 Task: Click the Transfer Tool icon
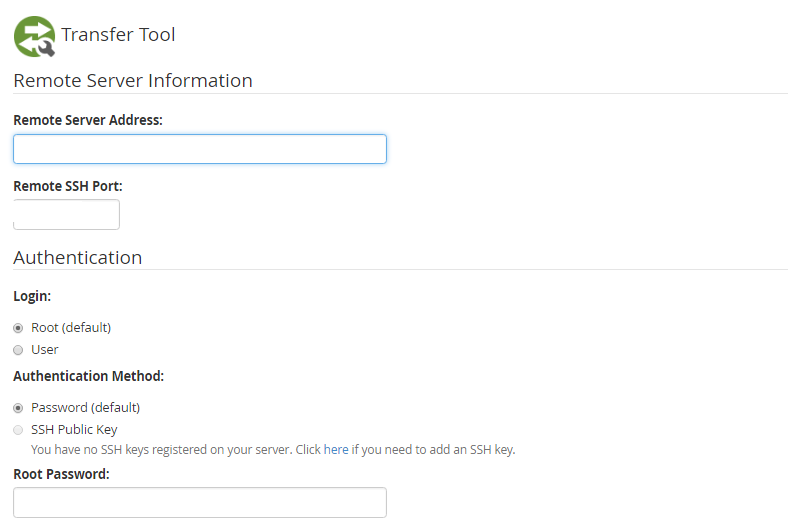click(34, 36)
